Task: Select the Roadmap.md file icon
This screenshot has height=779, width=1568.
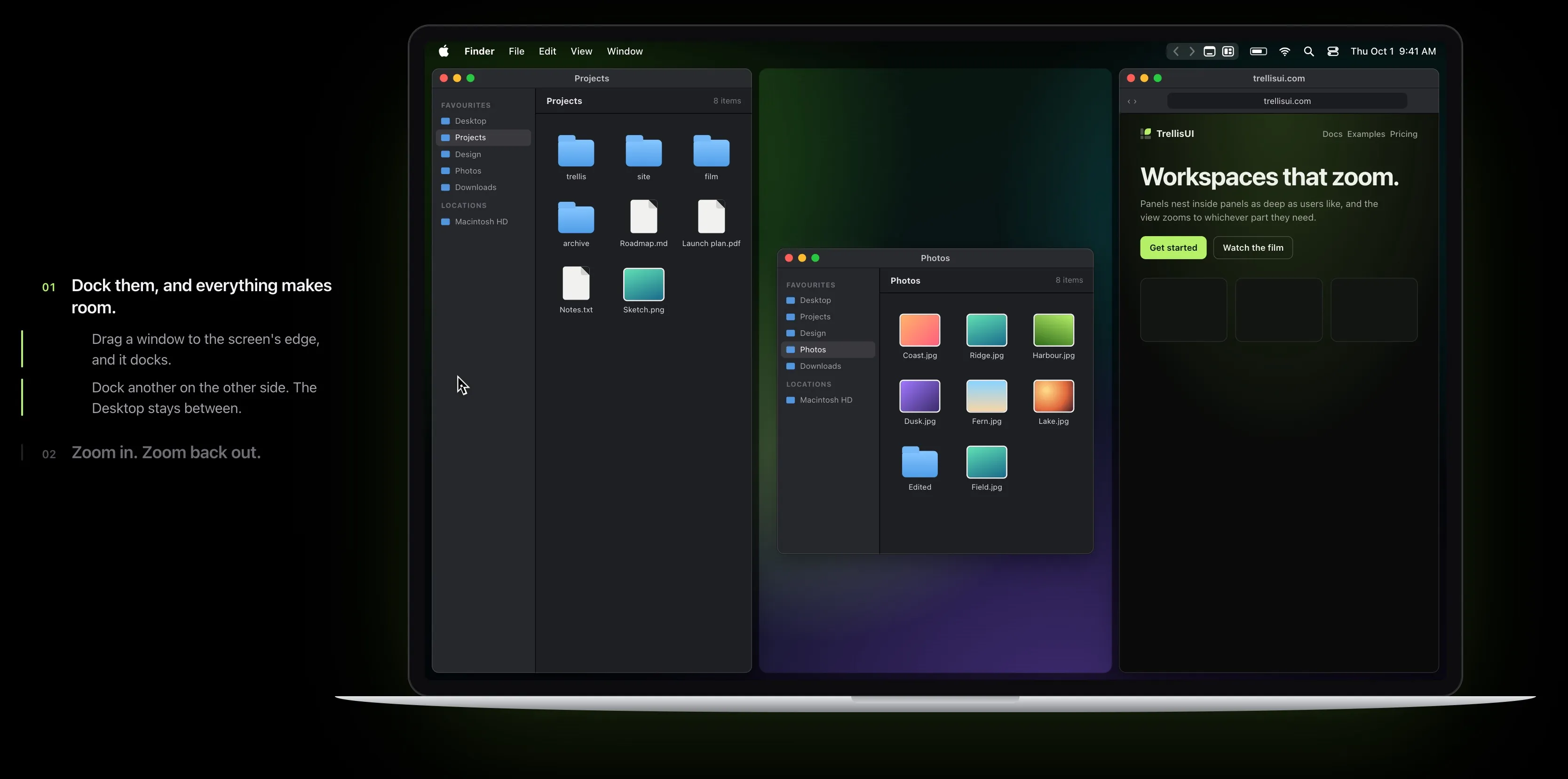Action: tap(643, 217)
